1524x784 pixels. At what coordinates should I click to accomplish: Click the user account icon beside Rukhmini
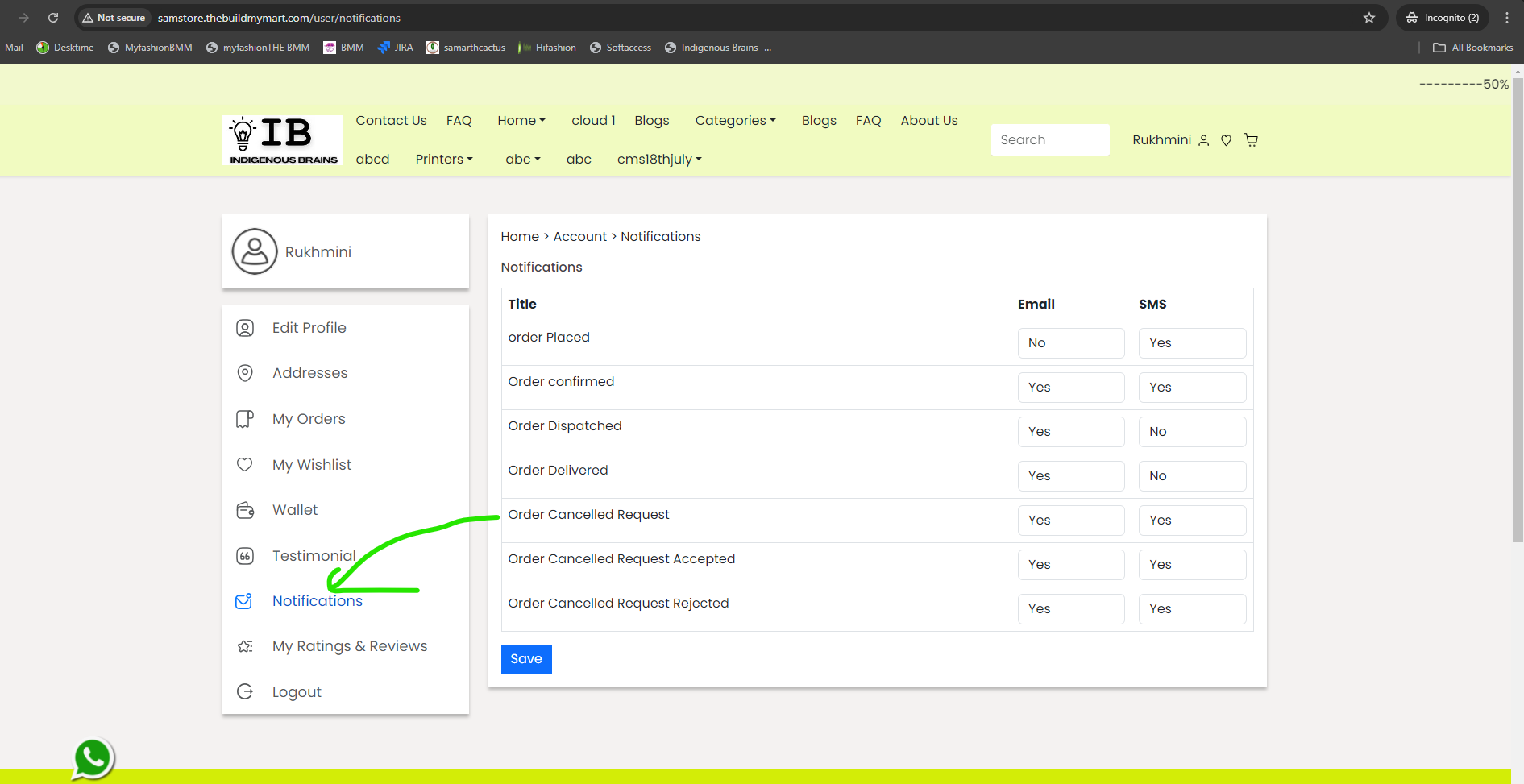point(1204,140)
